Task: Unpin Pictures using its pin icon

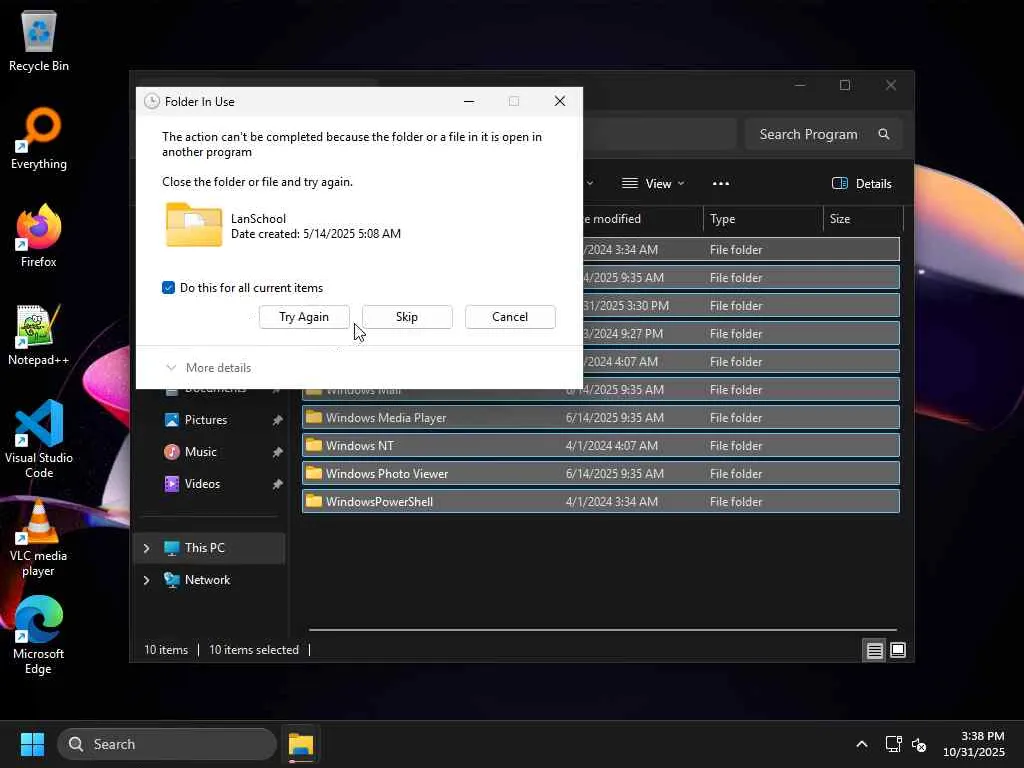Action: click(x=278, y=420)
